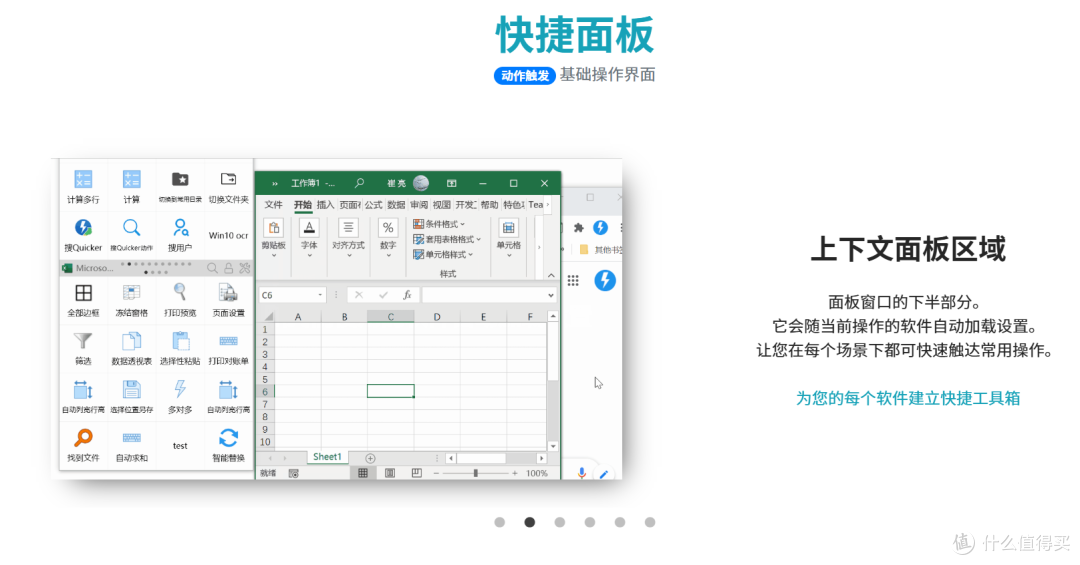This screenshot has height=565, width=1080.
Task: Click the 动作触发 blue badge
Action: tap(525, 76)
